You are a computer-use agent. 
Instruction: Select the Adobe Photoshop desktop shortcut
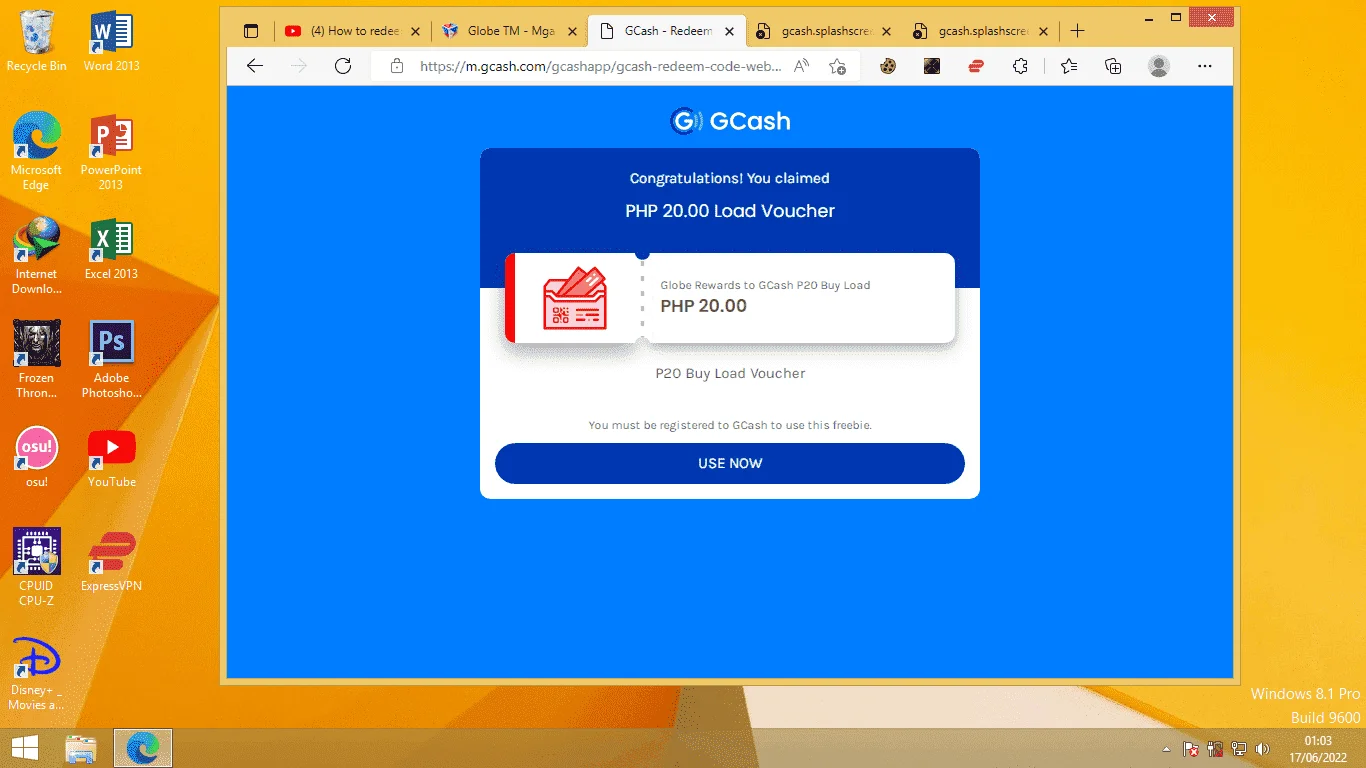coord(111,360)
